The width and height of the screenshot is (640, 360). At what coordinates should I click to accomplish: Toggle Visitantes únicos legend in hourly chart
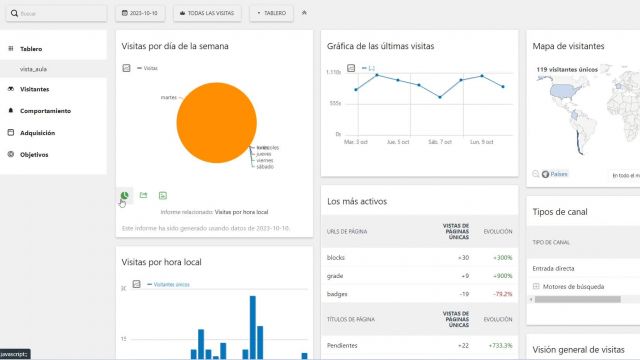pyautogui.click(x=168, y=284)
